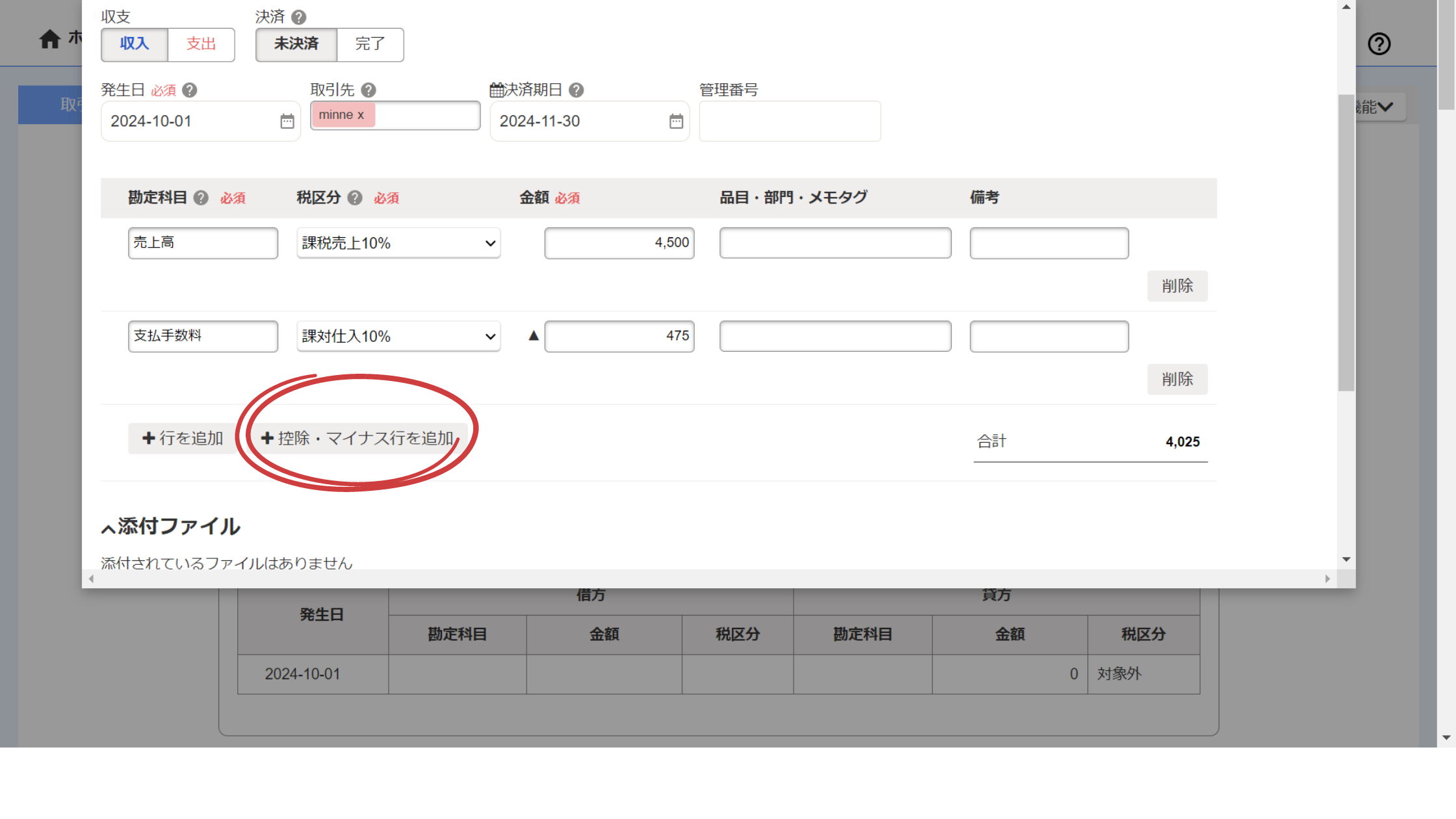1456x819 pixels.
Task: Delete the 売上高 row
Action: pyautogui.click(x=1176, y=286)
